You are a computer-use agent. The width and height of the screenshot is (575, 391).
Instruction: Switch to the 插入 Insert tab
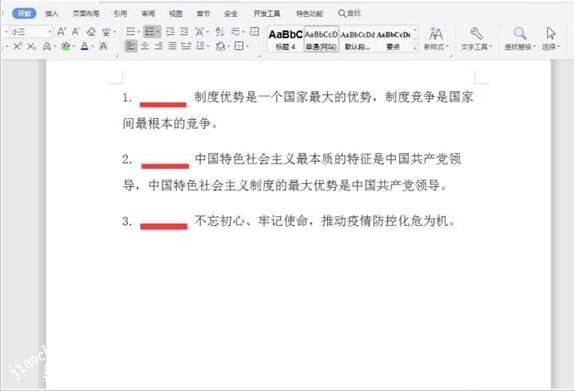tap(52, 14)
